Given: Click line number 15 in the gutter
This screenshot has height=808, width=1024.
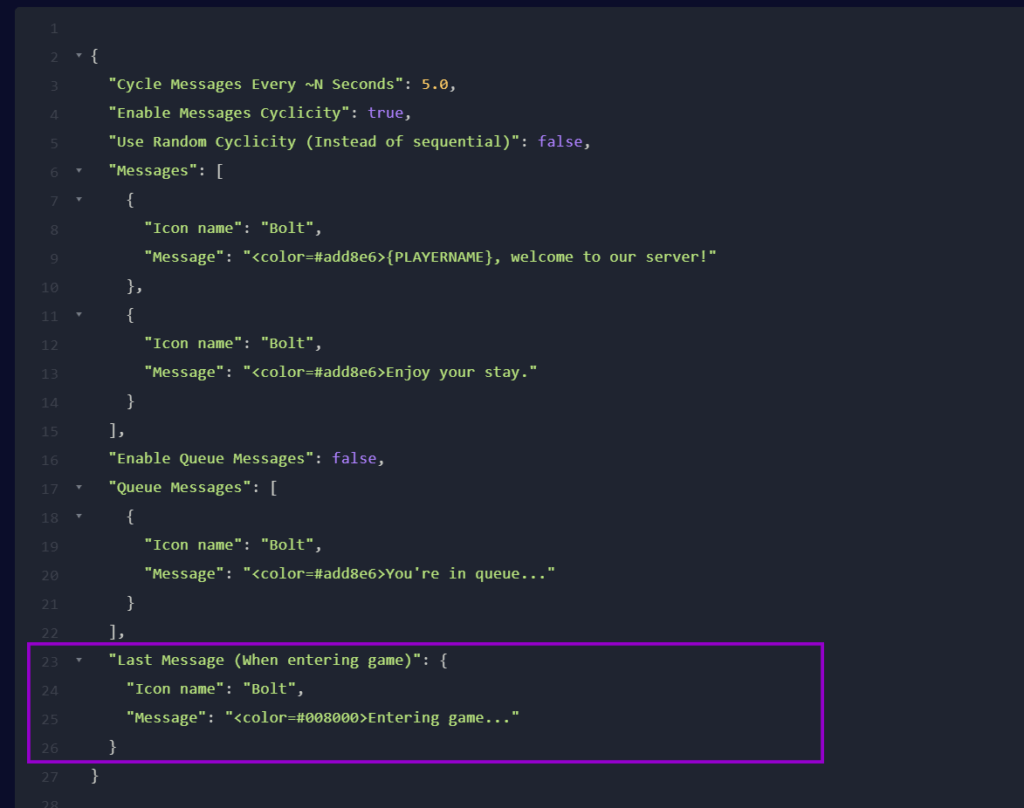Looking at the screenshot, I should tap(50, 432).
